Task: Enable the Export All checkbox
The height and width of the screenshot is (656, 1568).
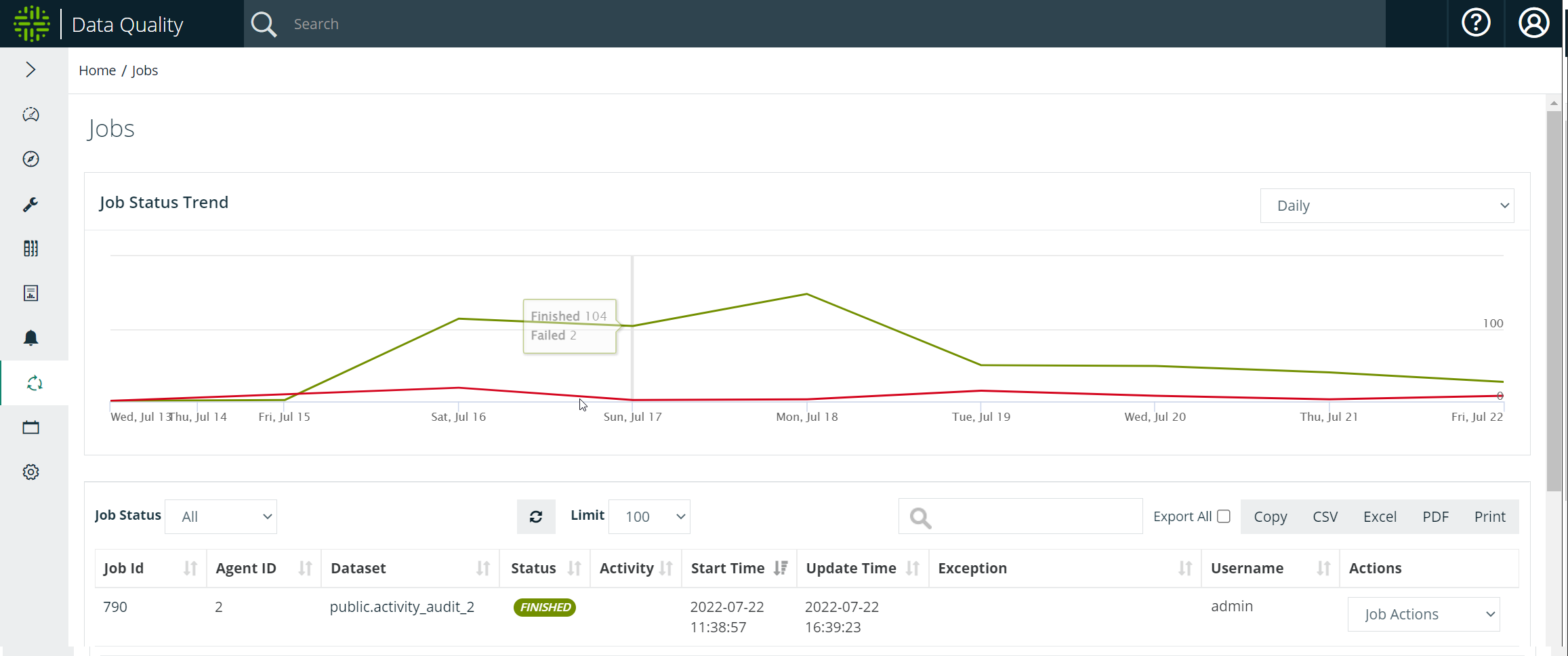Action: pyautogui.click(x=1223, y=516)
